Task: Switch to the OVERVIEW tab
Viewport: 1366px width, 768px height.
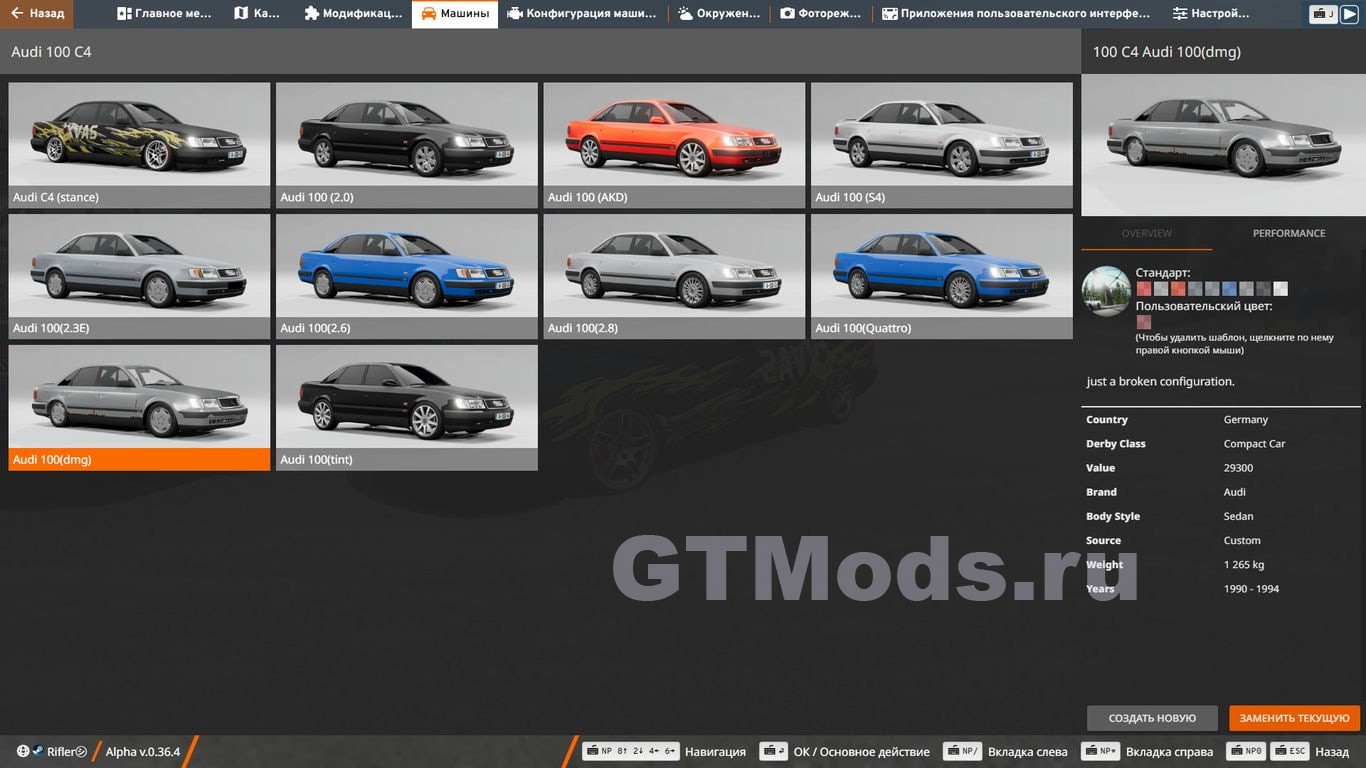Action: pyautogui.click(x=1147, y=233)
